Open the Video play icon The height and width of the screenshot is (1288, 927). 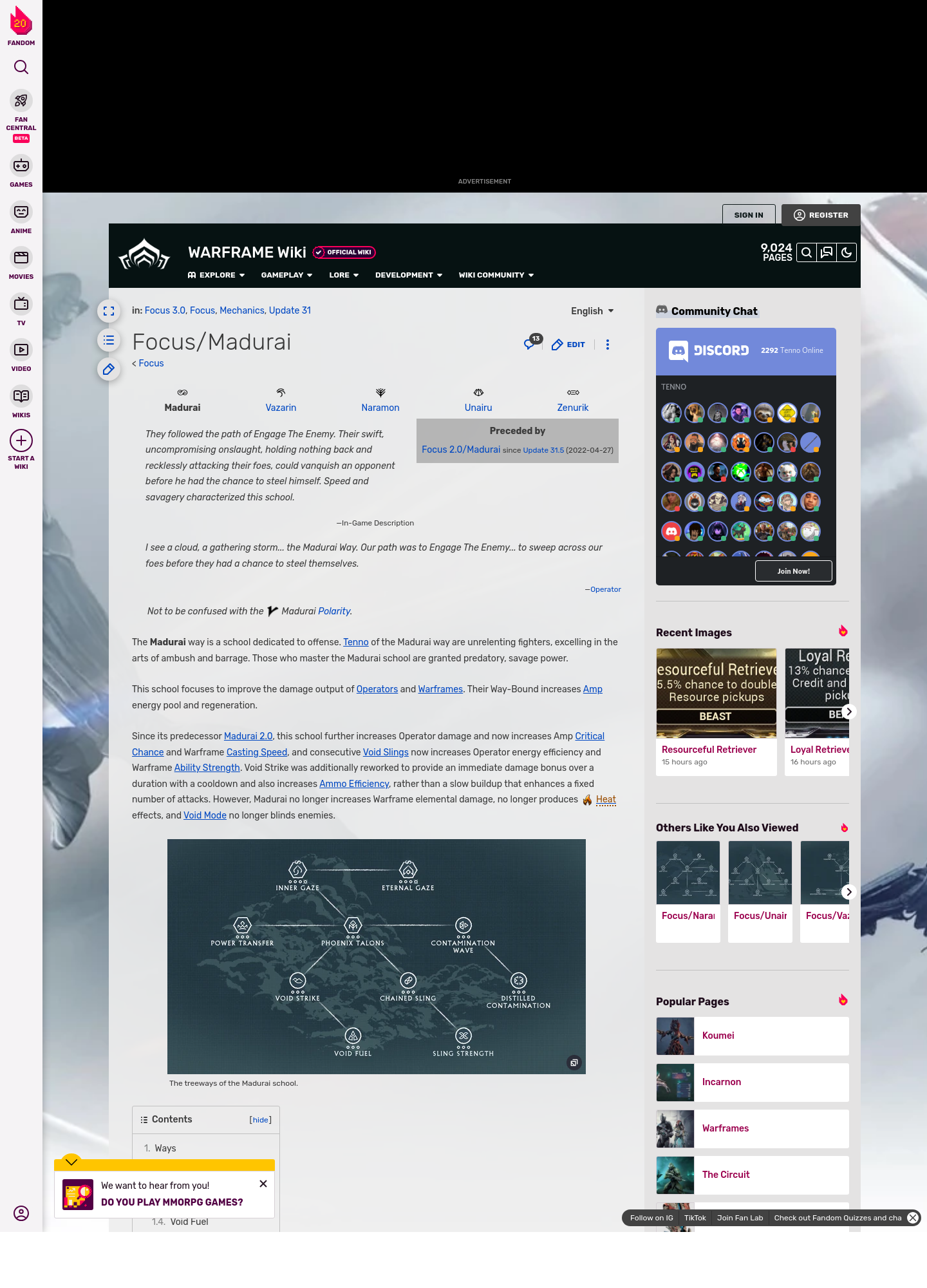pyautogui.click(x=21, y=350)
